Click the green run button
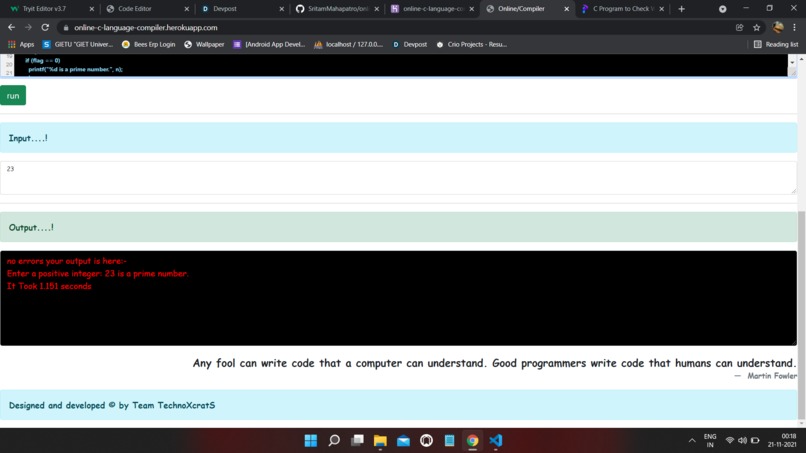Image resolution: width=806 pixels, height=453 pixels. 13,96
